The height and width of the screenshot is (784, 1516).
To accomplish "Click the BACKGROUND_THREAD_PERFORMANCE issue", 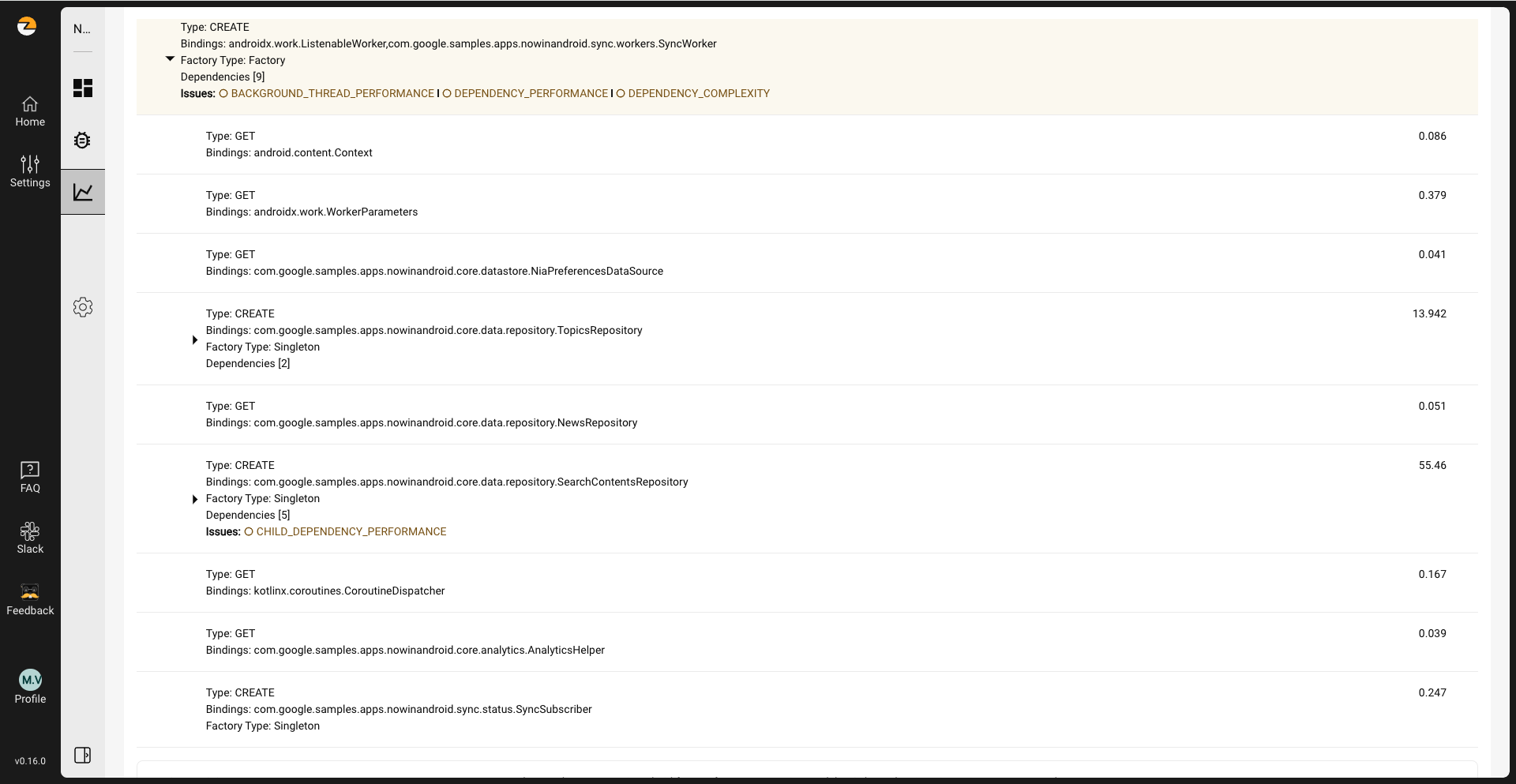I will coord(332,93).
